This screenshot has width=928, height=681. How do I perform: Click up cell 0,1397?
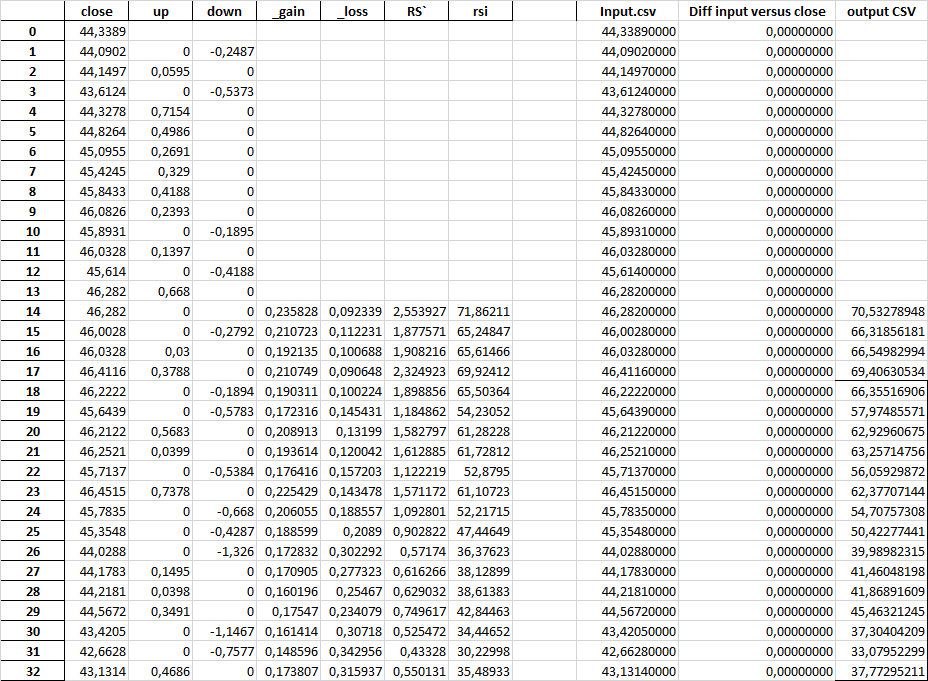160,251
